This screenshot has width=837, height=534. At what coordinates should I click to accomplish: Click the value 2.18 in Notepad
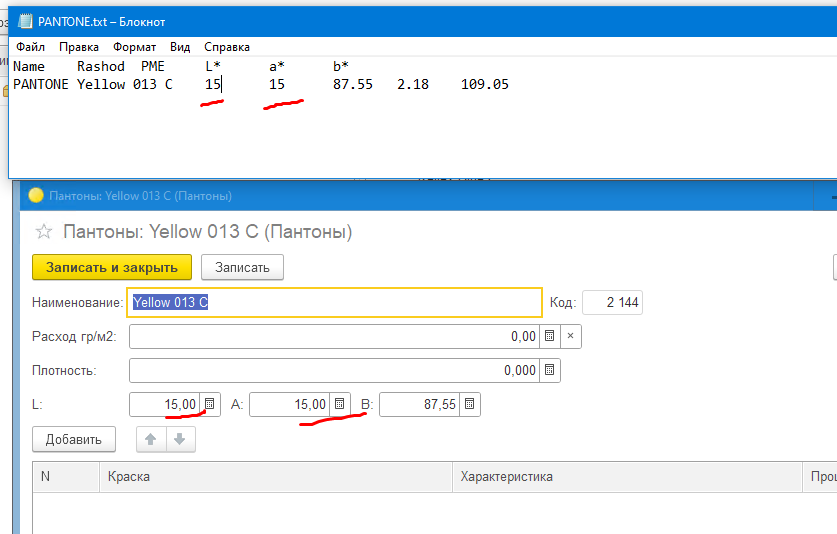pos(413,84)
